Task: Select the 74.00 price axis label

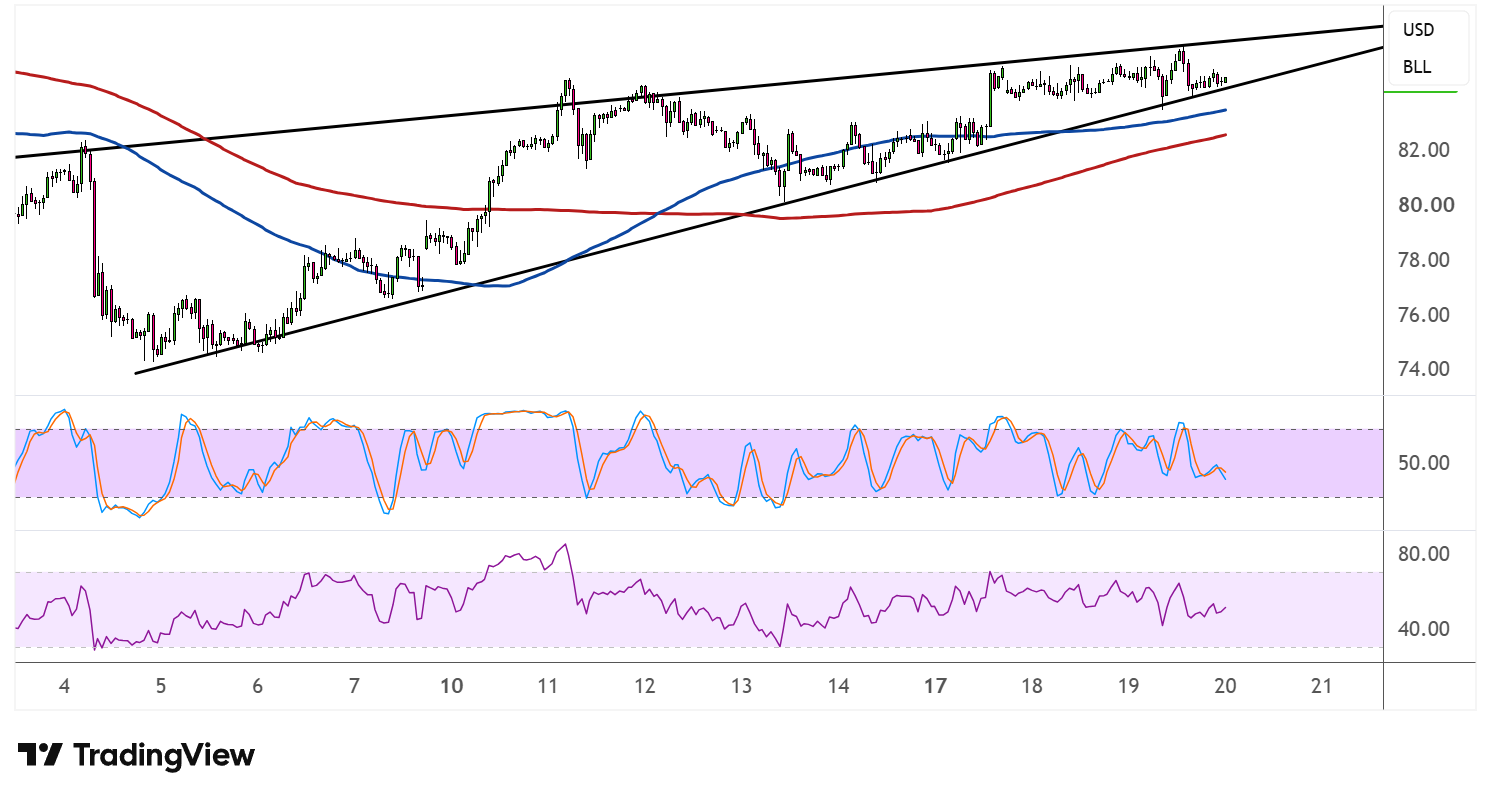Action: tap(1424, 369)
